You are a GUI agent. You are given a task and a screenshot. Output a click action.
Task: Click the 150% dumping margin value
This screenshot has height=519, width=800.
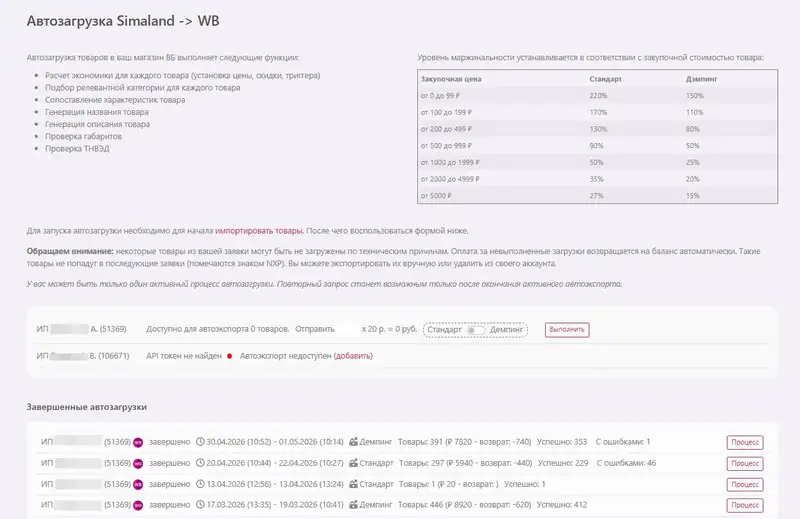[694, 95]
